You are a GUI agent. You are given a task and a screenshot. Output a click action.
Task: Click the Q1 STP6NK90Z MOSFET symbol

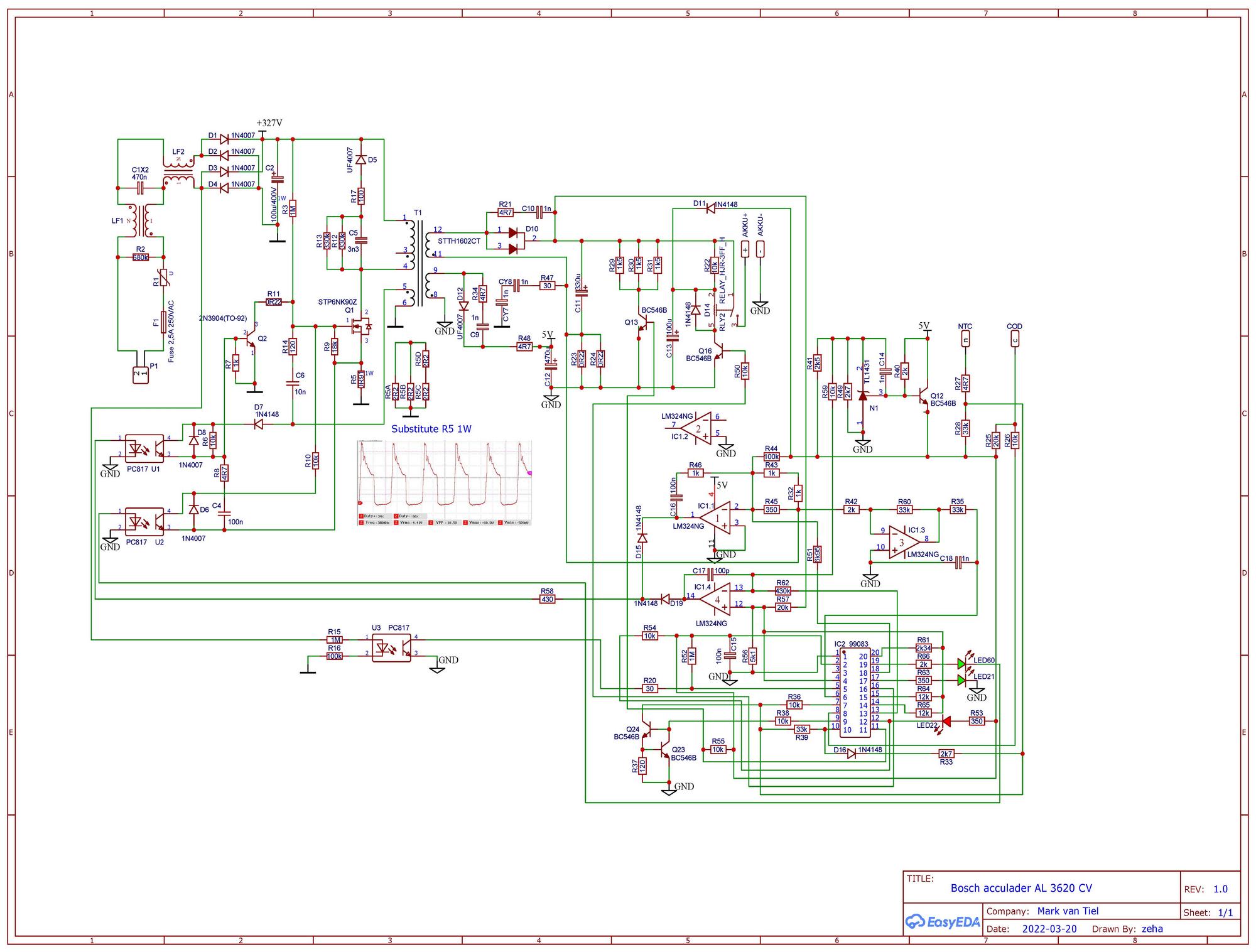click(360, 325)
